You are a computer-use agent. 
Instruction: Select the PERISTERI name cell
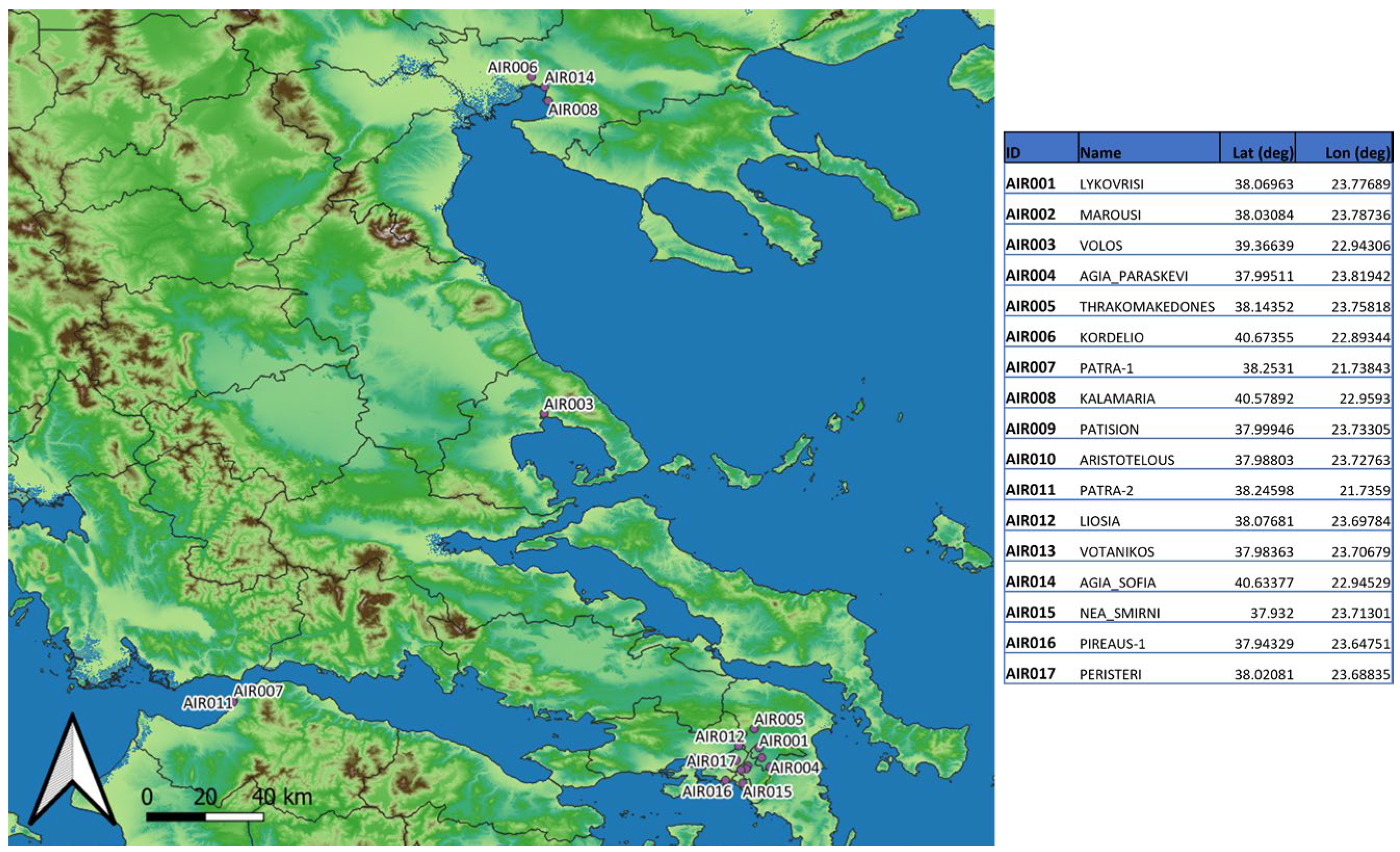pyautogui.click(x=1110, y=674)
